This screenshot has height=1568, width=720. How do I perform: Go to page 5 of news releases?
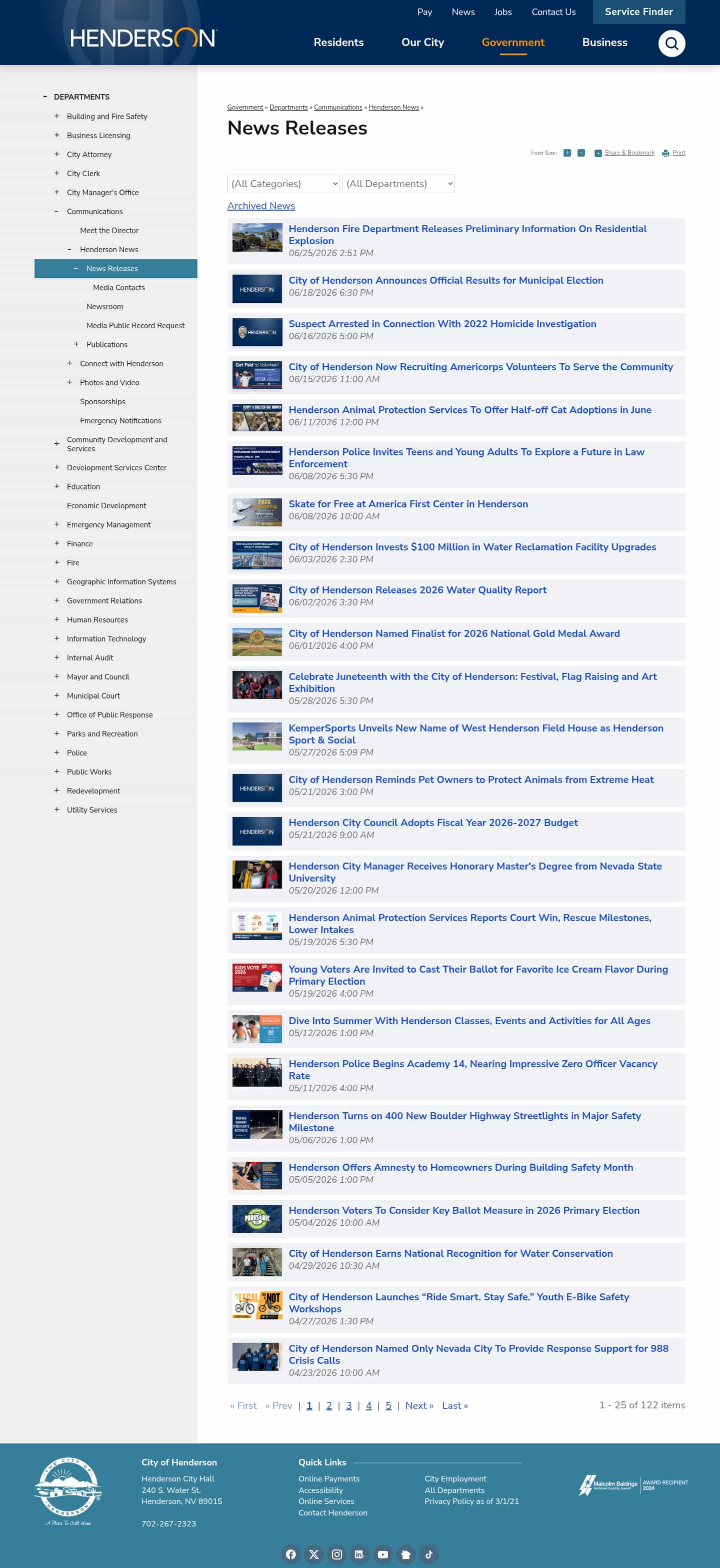click(x=388, y=1405)
